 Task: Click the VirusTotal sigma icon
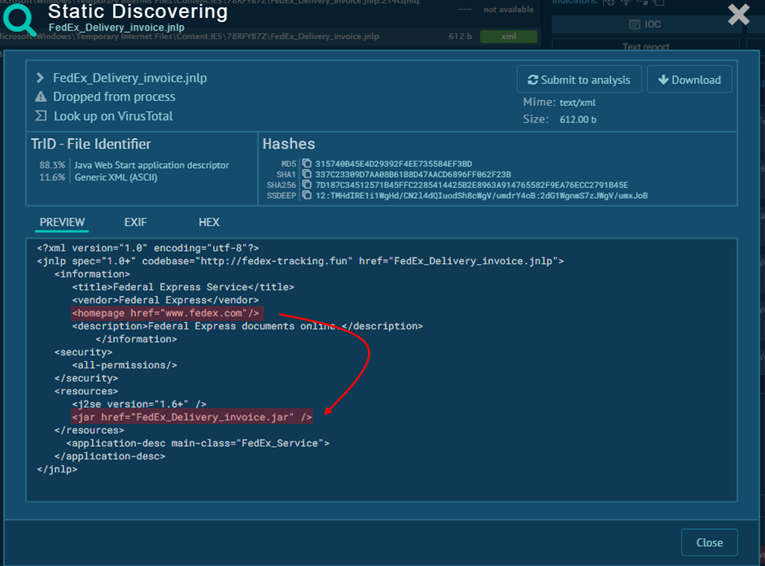(41, 116)
